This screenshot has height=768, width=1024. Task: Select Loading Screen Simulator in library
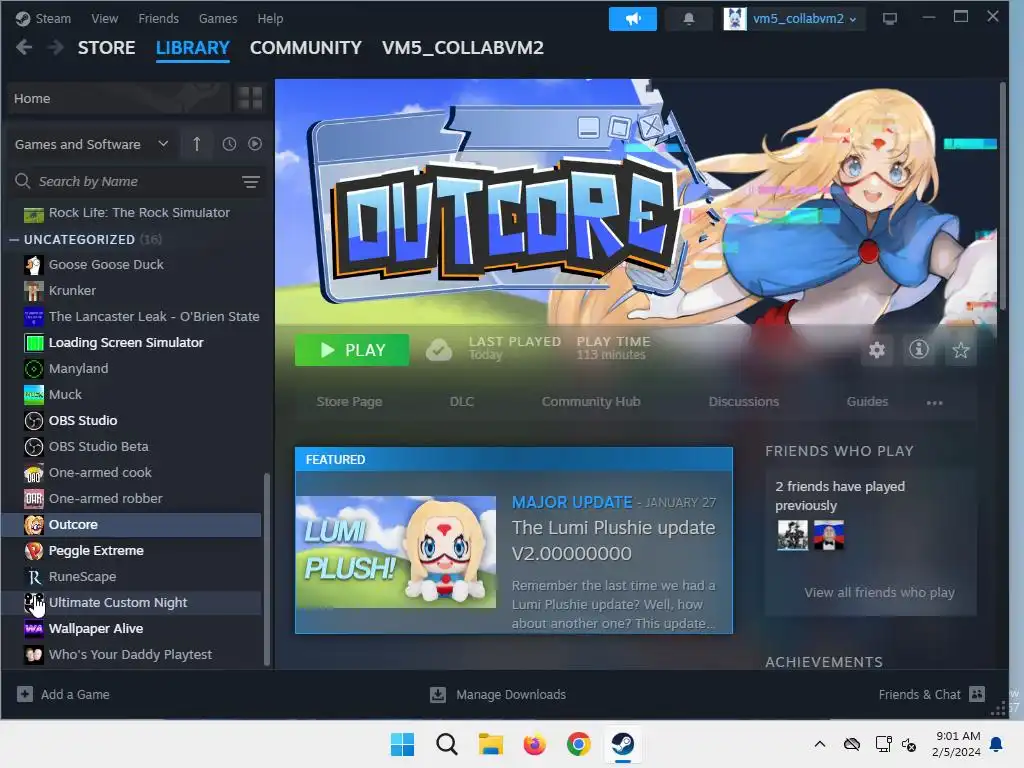pyautogui.click(x=131, y=343)
